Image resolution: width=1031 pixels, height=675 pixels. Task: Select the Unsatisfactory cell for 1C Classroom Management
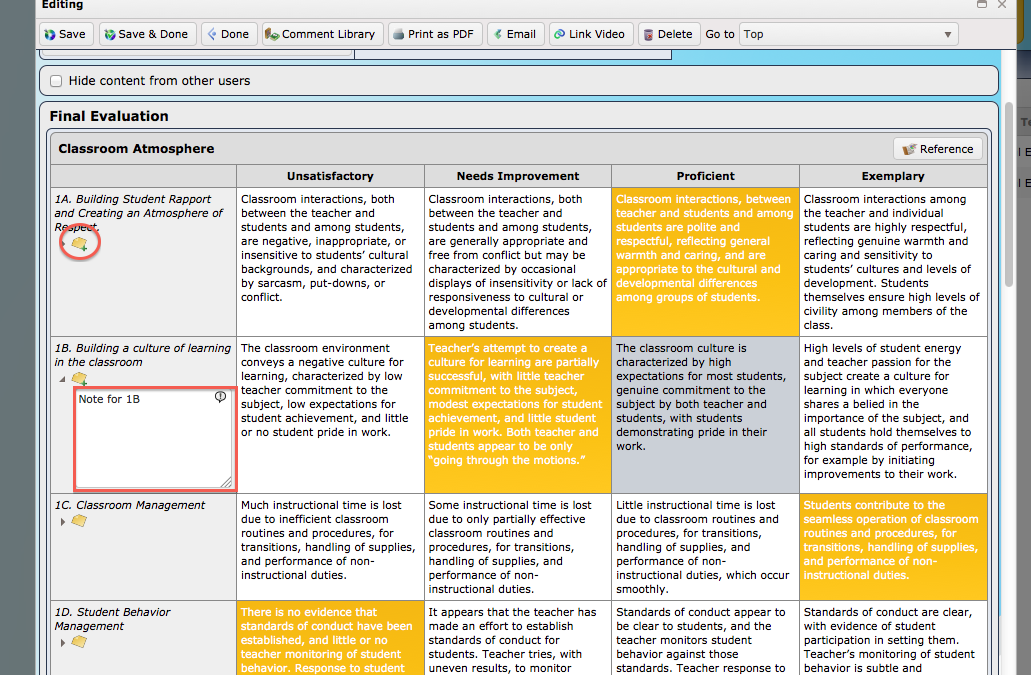(x=330, y=547)
